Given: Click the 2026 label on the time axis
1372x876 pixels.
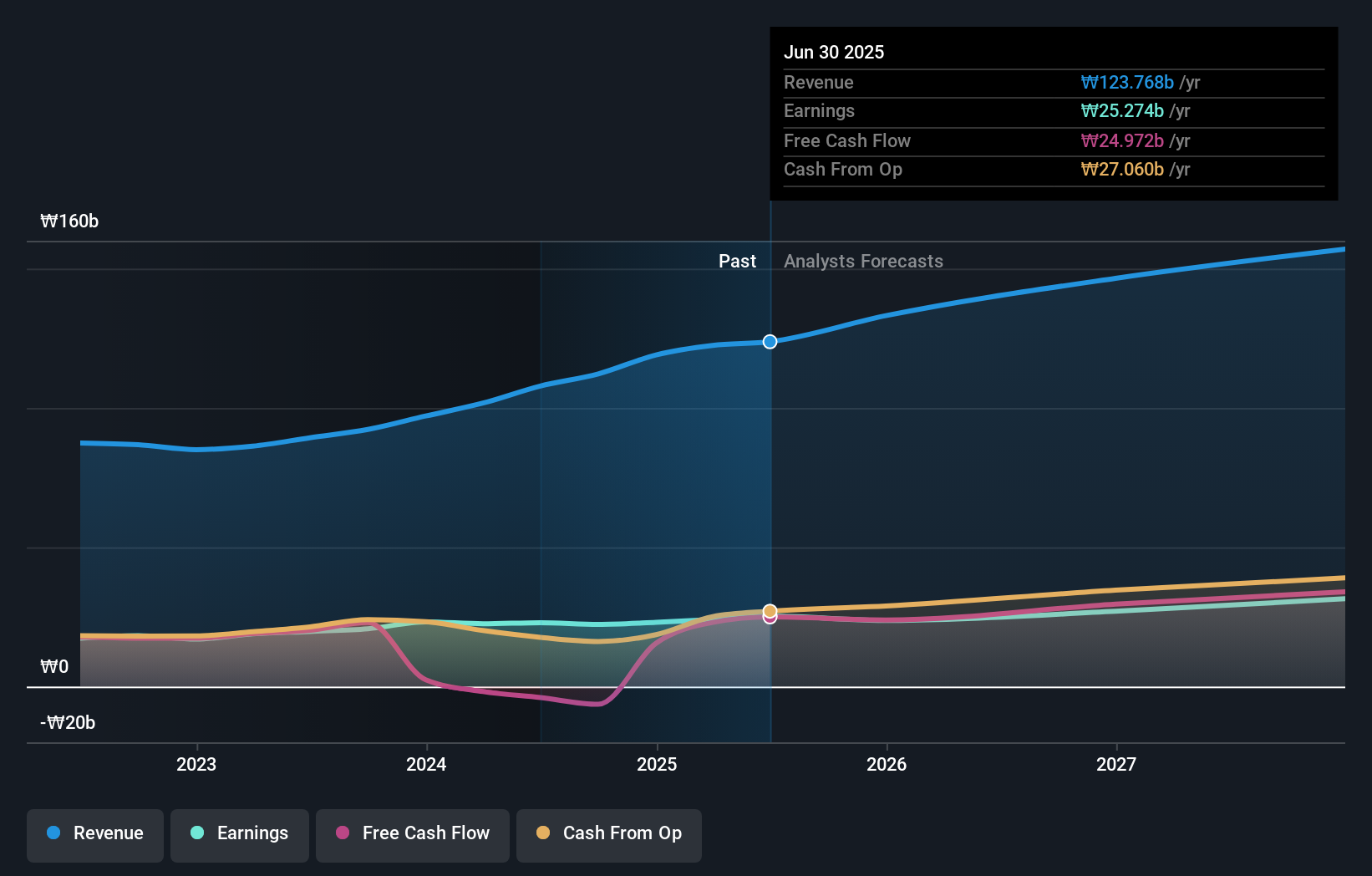Looking at the screenshot, I should 887,763.
